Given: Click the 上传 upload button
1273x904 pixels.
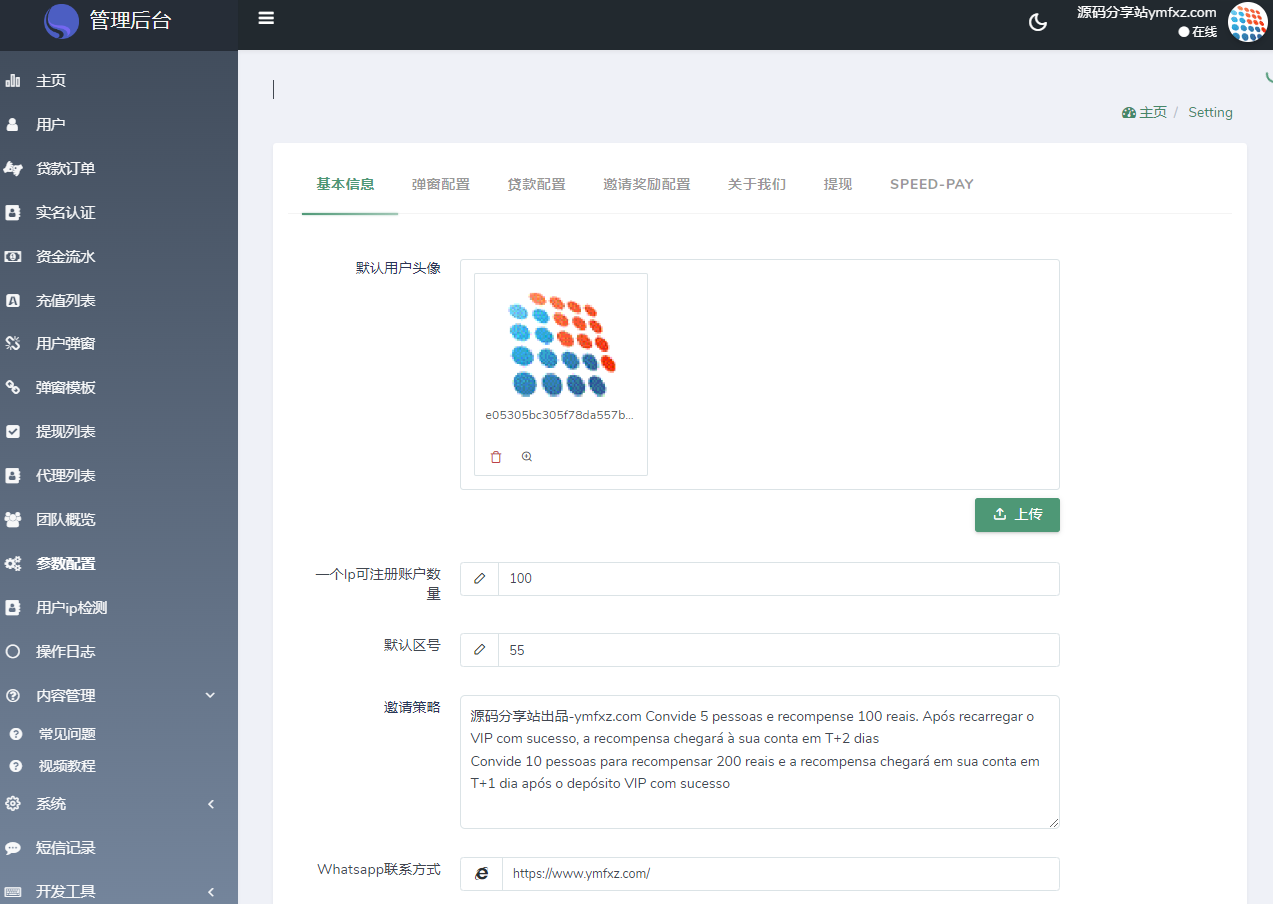Looking at the screenshot, I should click(x=1017, y=514).
